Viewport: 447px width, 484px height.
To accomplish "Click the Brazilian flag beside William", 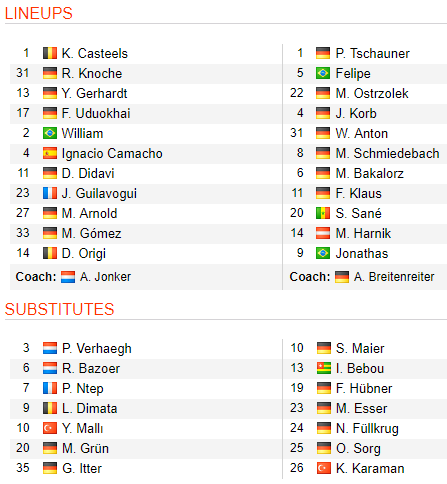I will pos(50,133).
